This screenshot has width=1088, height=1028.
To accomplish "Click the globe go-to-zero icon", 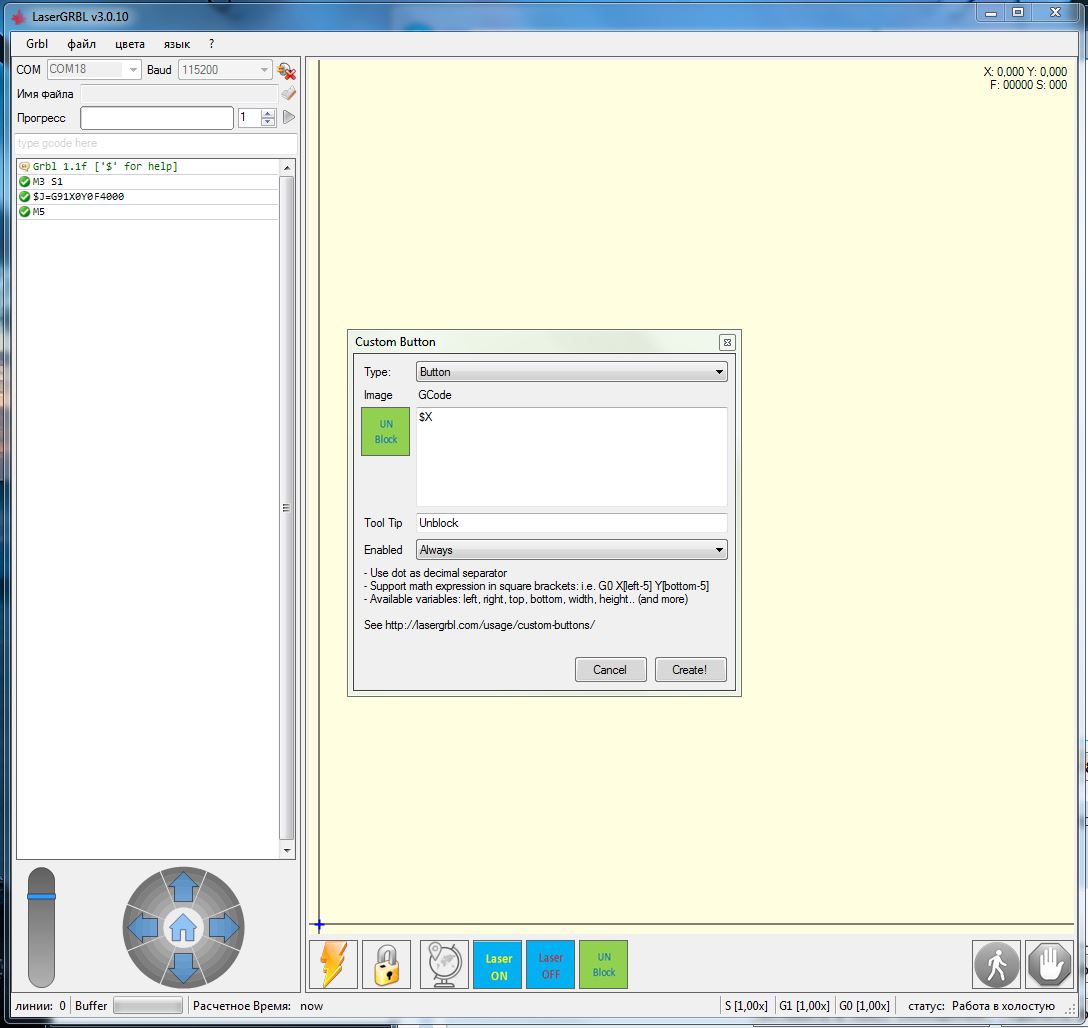I will point(443,964).
